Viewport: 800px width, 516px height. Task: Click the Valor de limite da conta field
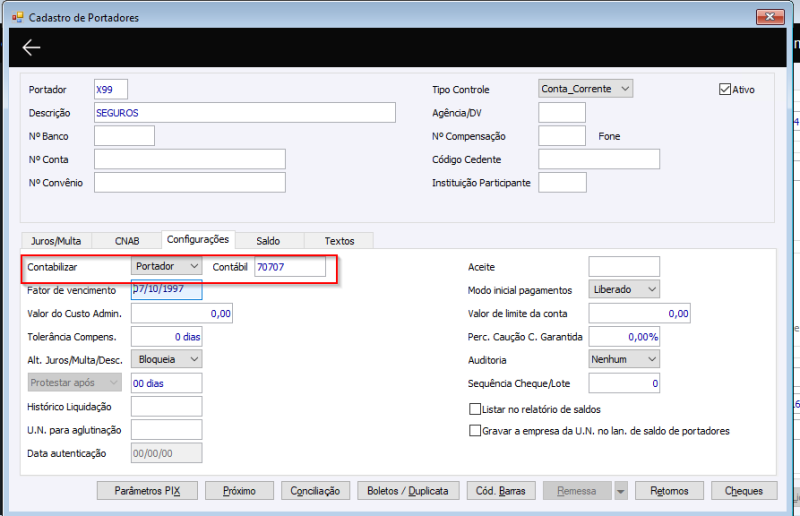[x=639, y=313]
